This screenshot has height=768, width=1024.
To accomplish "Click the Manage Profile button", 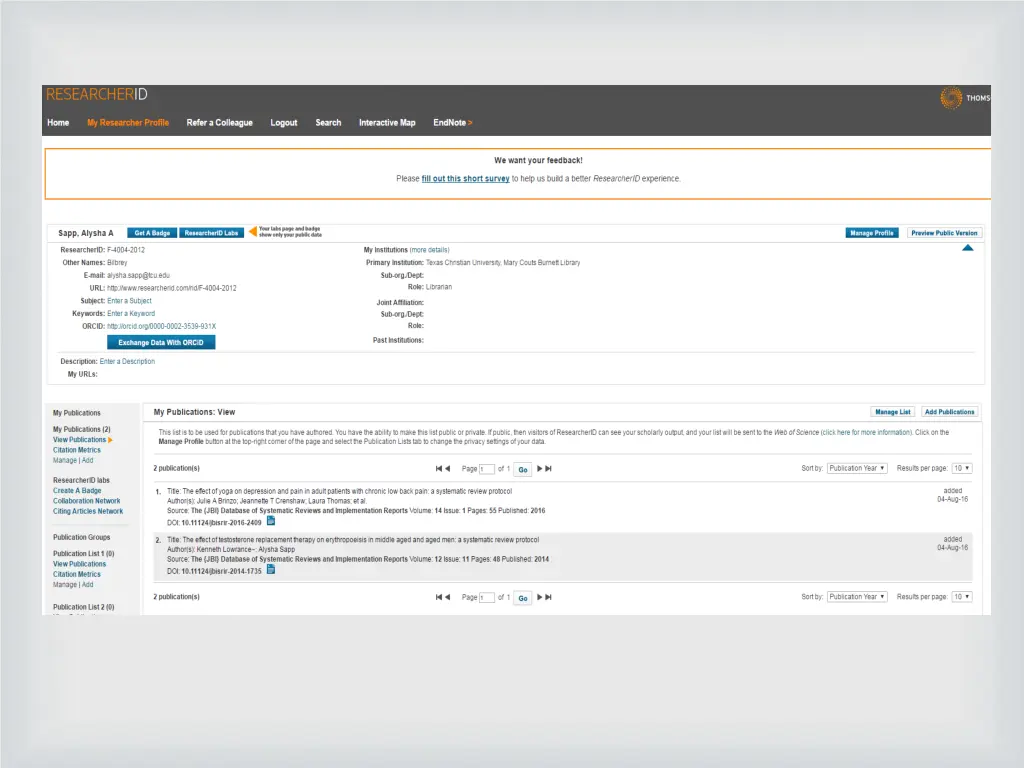I will point(872,233).
